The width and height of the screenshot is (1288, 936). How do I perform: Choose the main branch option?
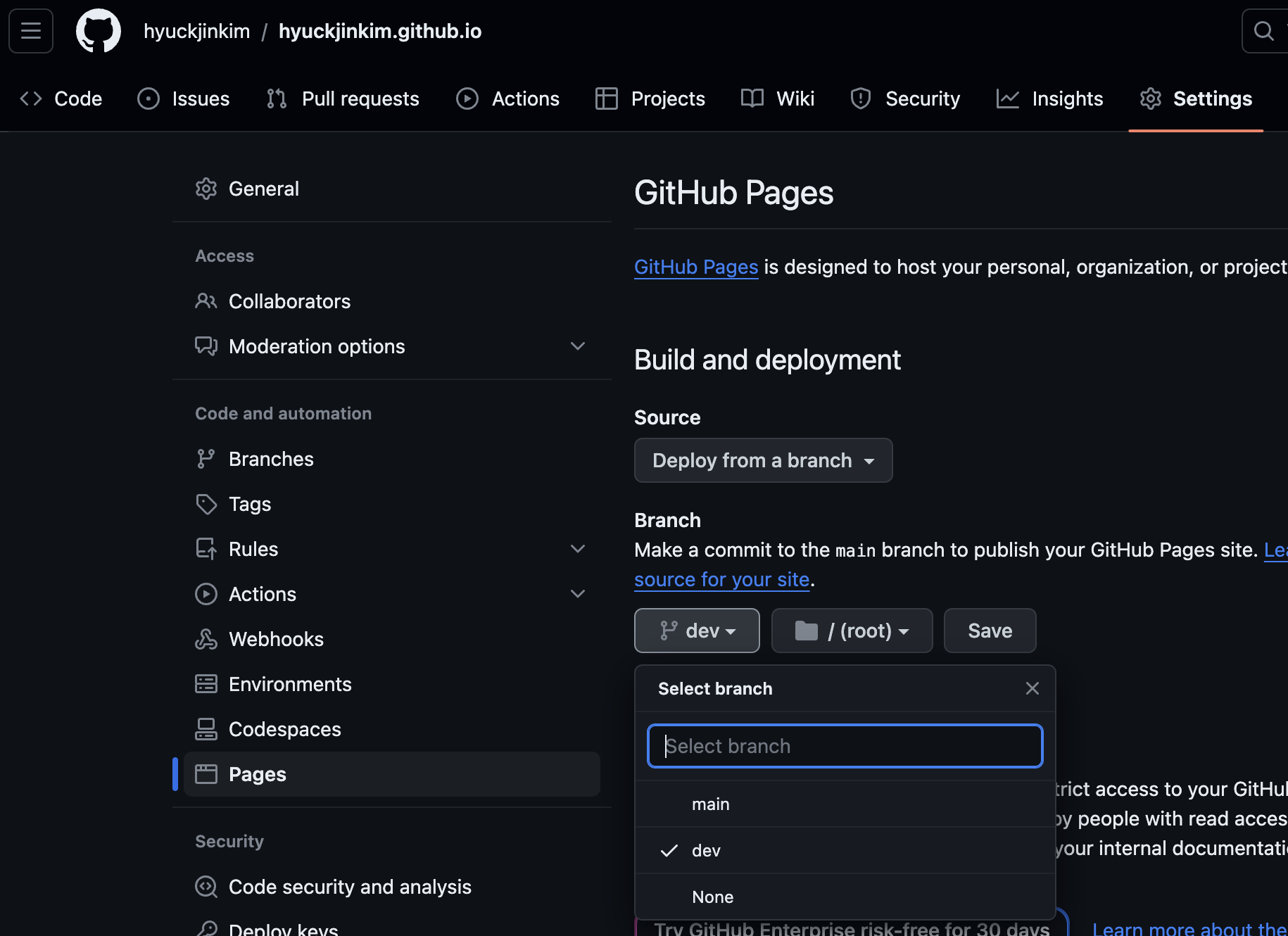coord(845,804)
